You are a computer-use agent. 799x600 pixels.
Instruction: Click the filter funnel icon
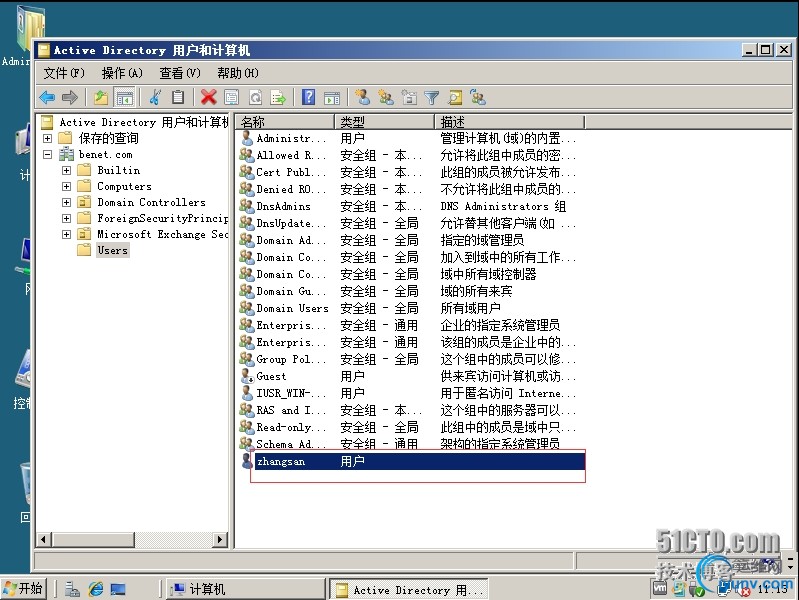[432, 97]
